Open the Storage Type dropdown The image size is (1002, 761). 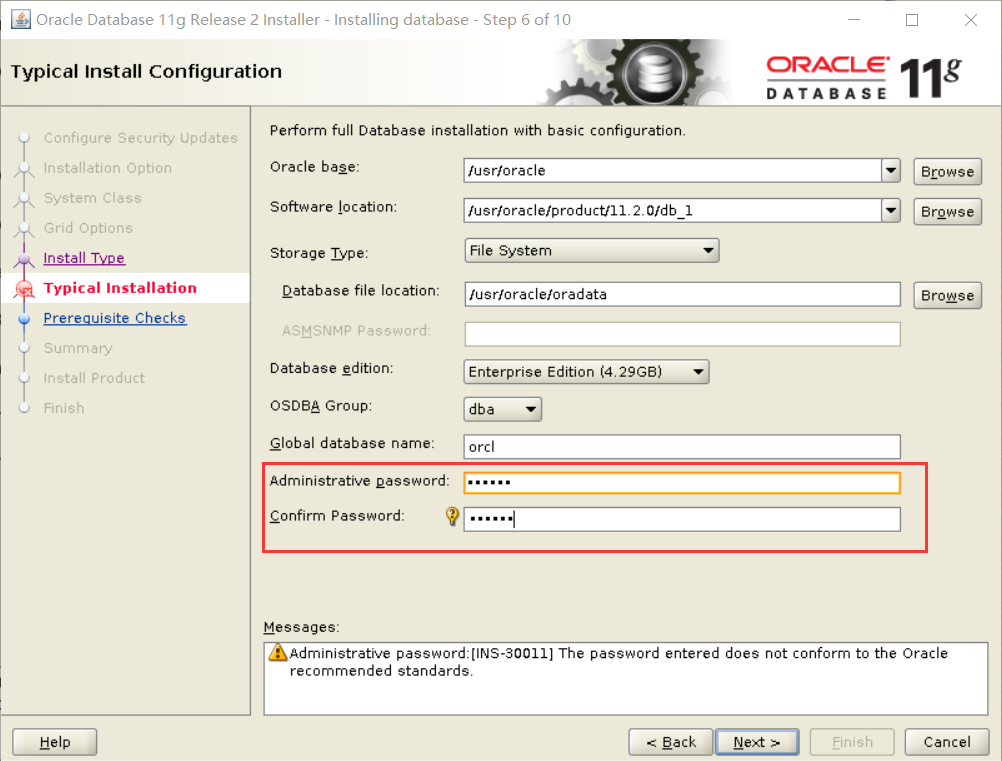pos(592,250)
